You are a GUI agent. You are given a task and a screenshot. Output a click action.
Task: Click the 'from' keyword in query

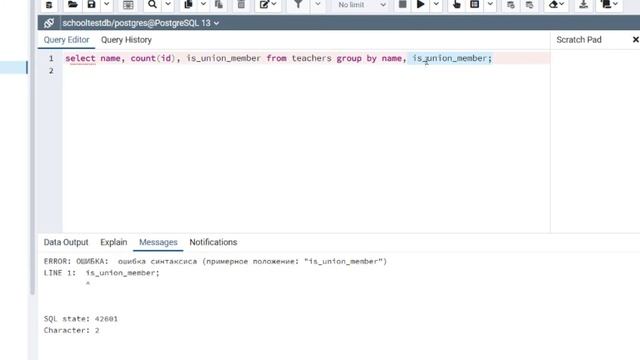[x=276, y=58]
